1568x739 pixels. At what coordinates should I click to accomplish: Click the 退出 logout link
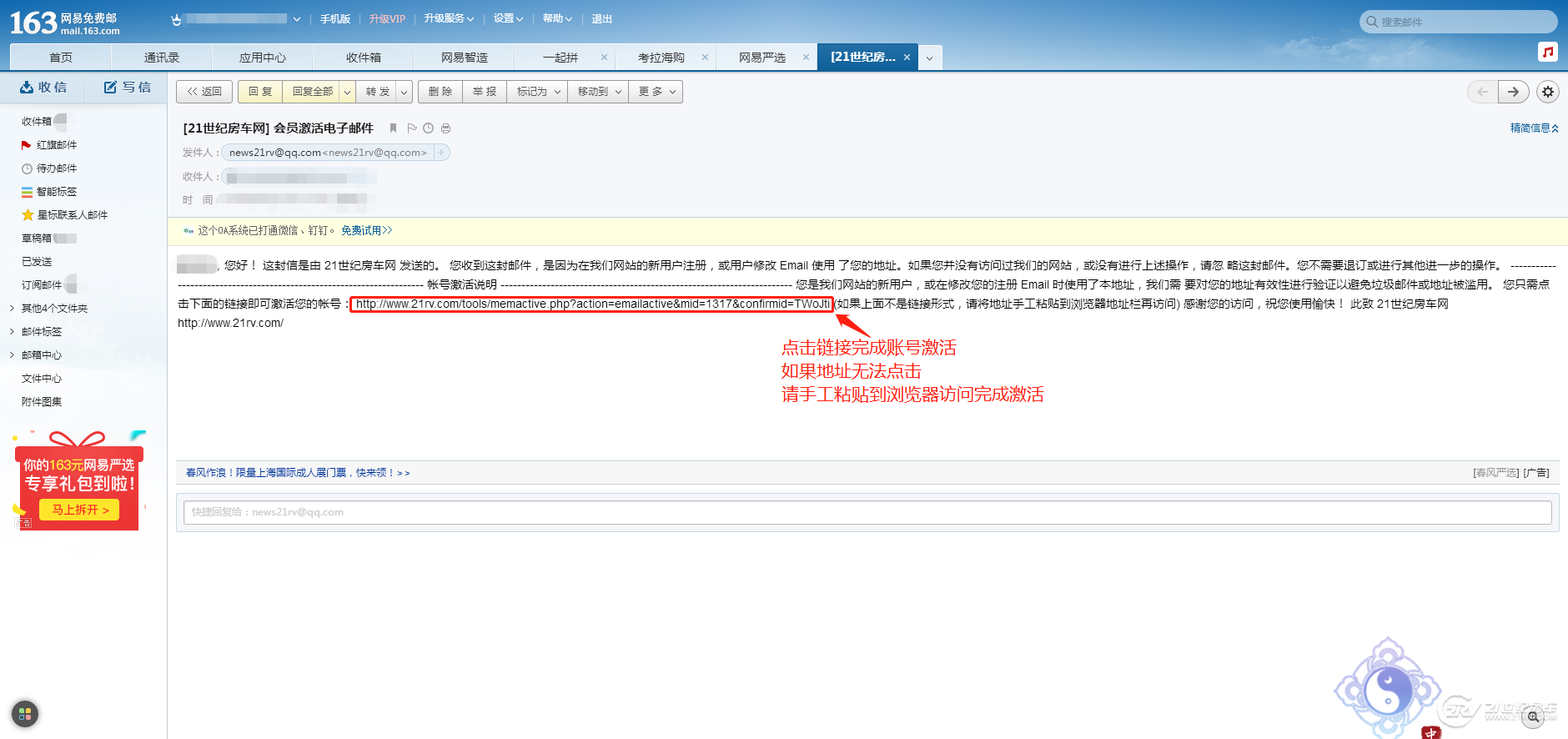(x=602, y=18)
